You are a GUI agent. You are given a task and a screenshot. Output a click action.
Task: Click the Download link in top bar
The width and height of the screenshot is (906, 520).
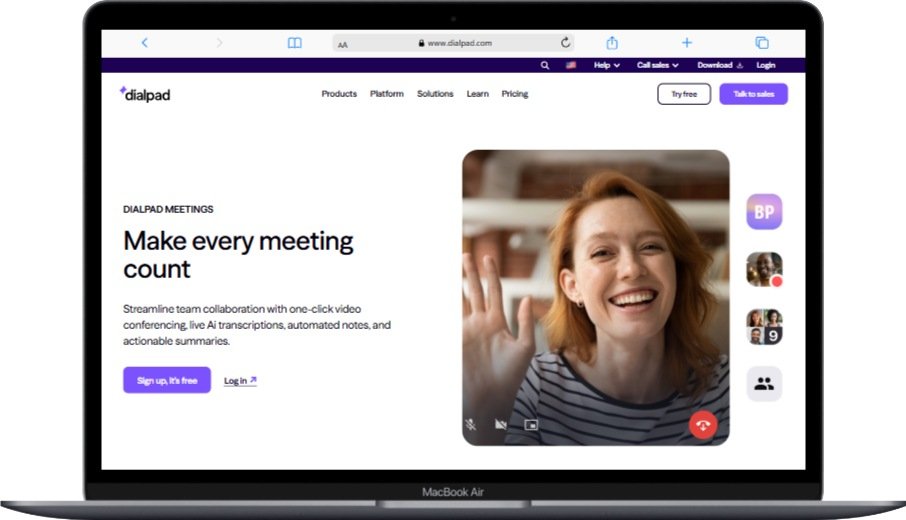720,65
